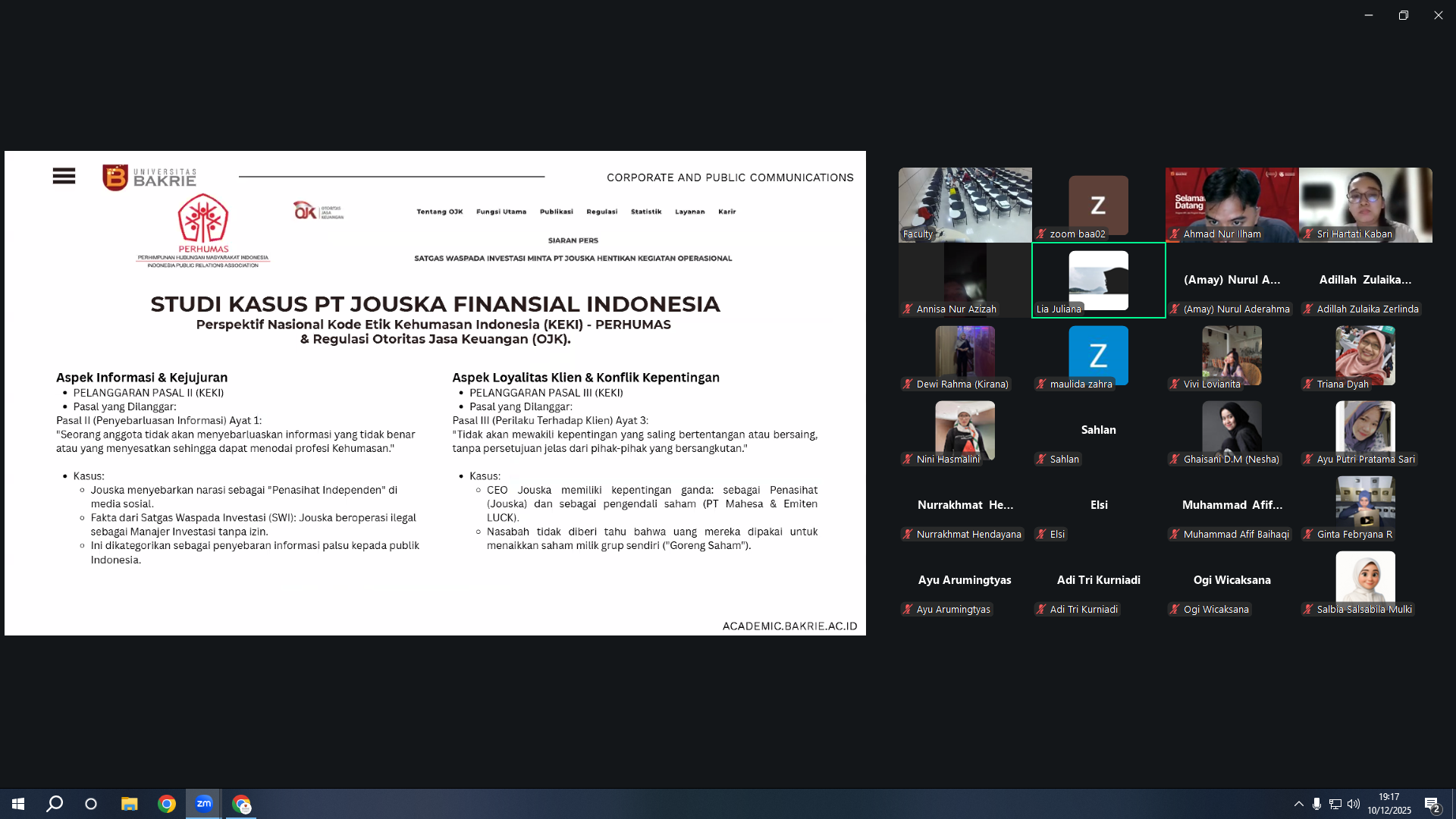Image resolution: width=1456 pixels, height=819 pixels.
Task: Click the SIARAN PERS heading on slide
Action: [x=573, y=240]
